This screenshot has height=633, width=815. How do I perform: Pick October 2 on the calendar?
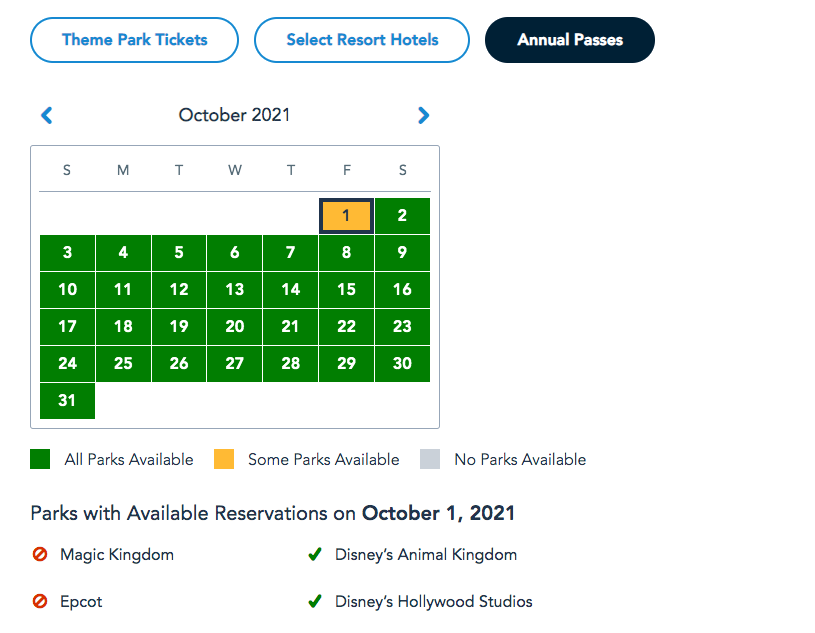402,216
